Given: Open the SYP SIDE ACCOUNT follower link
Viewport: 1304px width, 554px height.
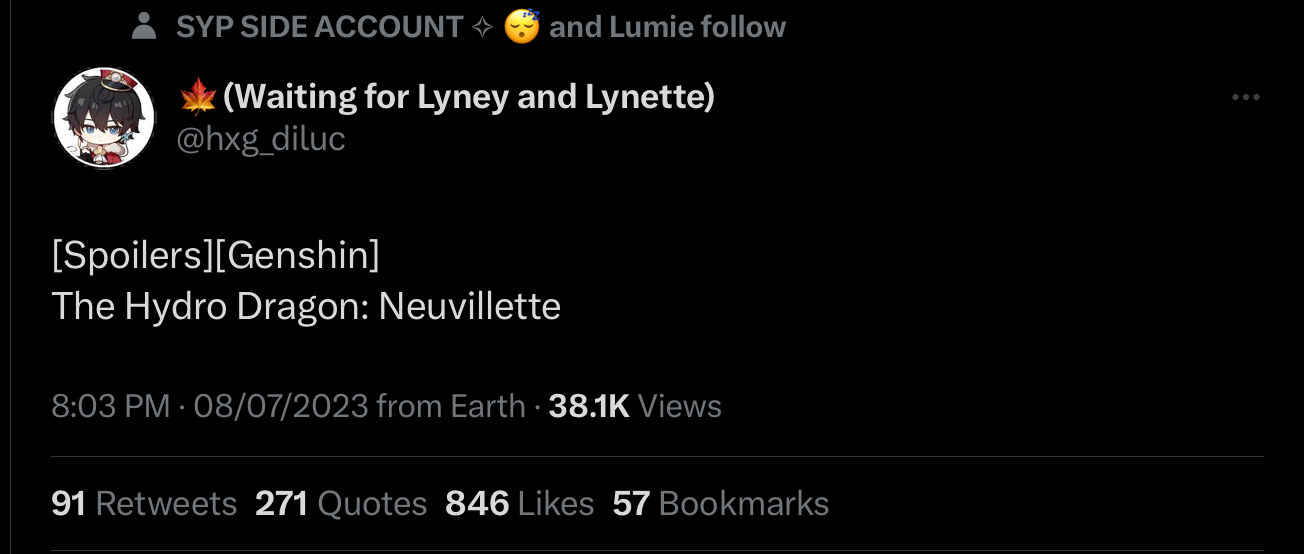Looking at the screenshot, I should coord(319,27).
